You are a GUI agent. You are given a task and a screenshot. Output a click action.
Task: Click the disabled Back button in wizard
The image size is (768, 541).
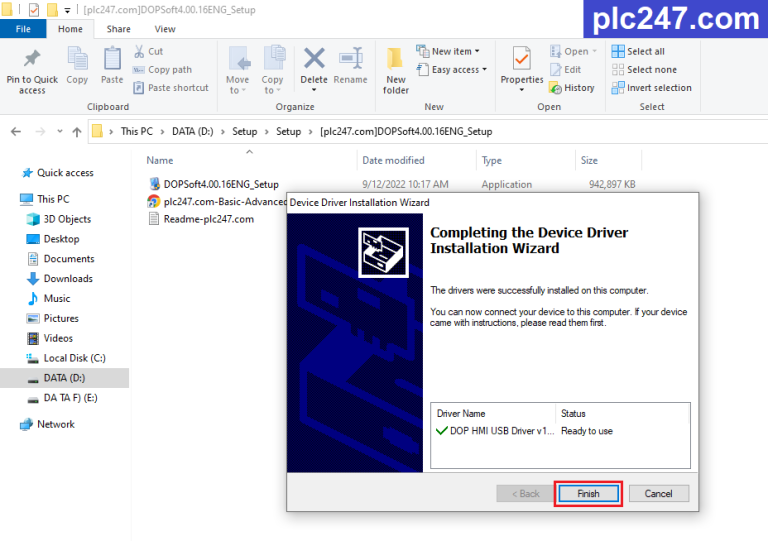[525, 494]
